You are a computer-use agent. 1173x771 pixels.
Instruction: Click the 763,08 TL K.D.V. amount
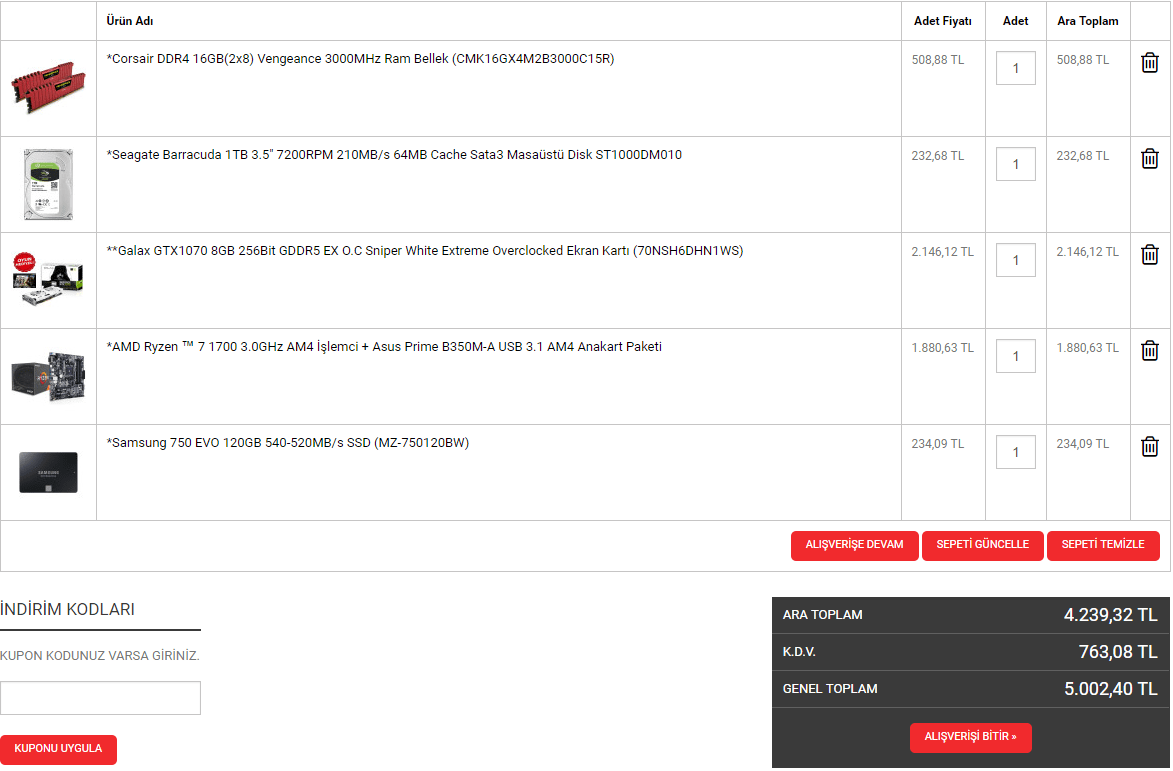coord(1118,652)
